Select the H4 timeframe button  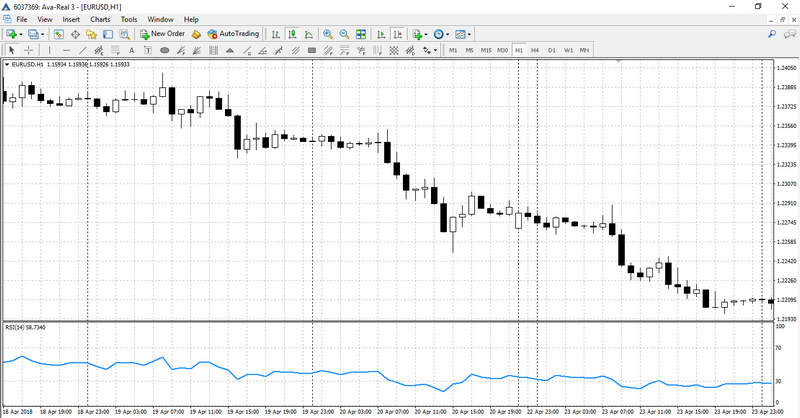535,50
